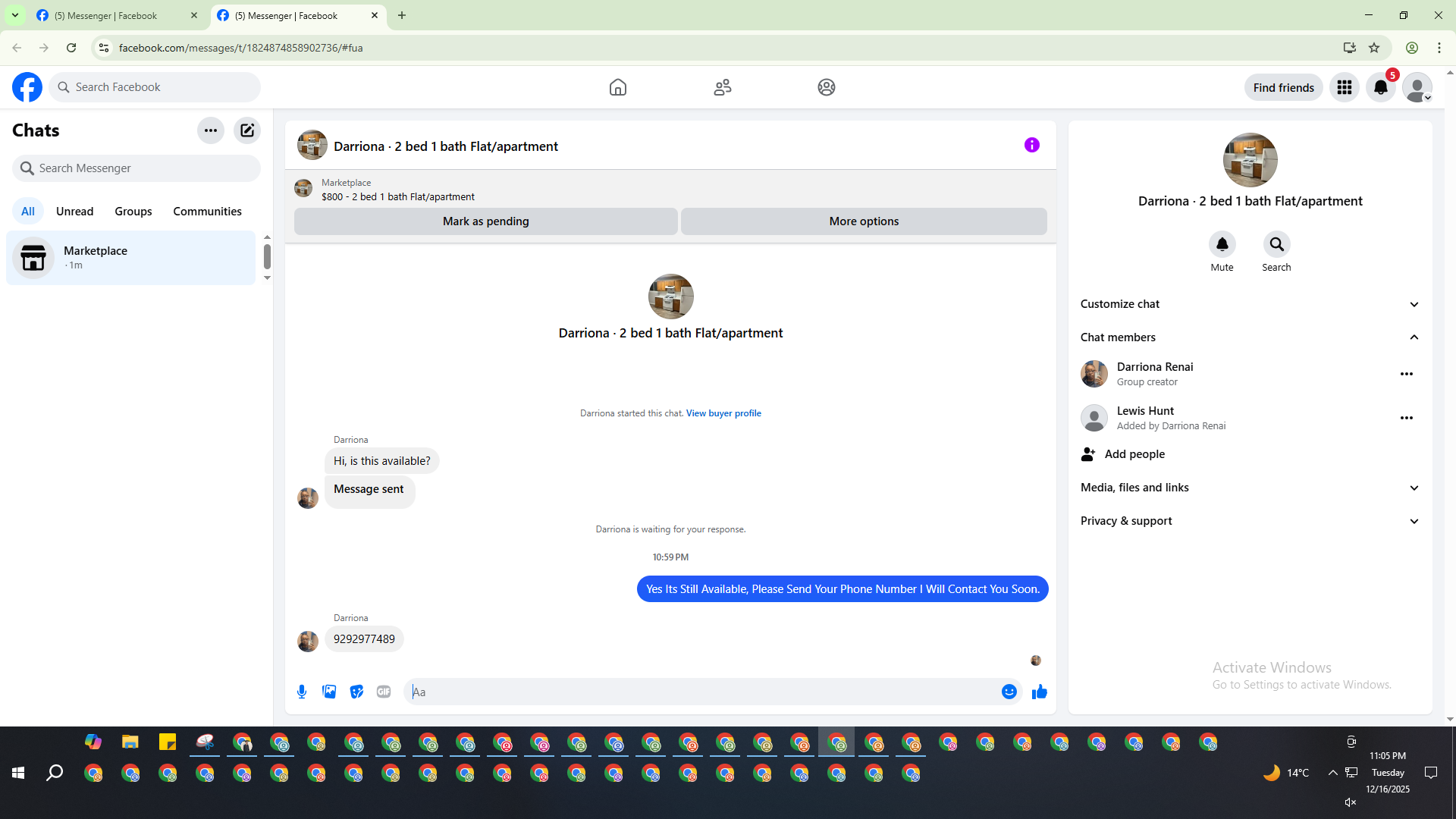The width and height of the screenshot is (1456, 819).
Task: Mute this conversation with the bell icon
Action: point(1222,244)
